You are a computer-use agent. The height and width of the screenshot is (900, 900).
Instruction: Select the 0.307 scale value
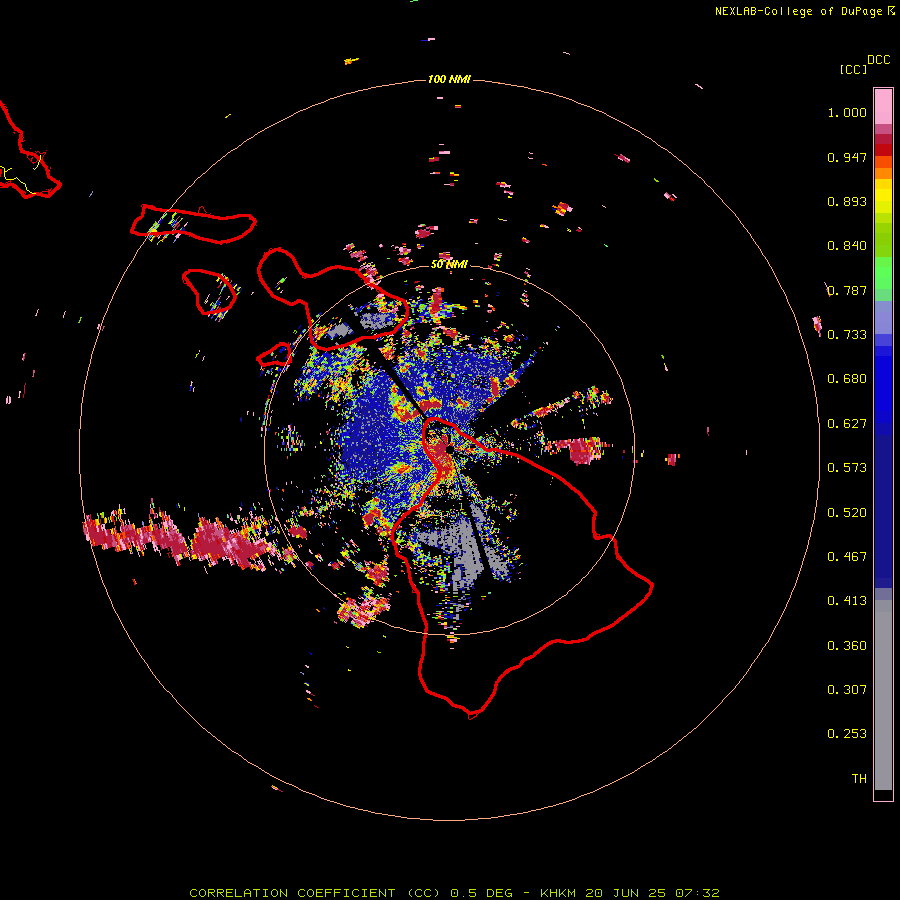point(847,690)
